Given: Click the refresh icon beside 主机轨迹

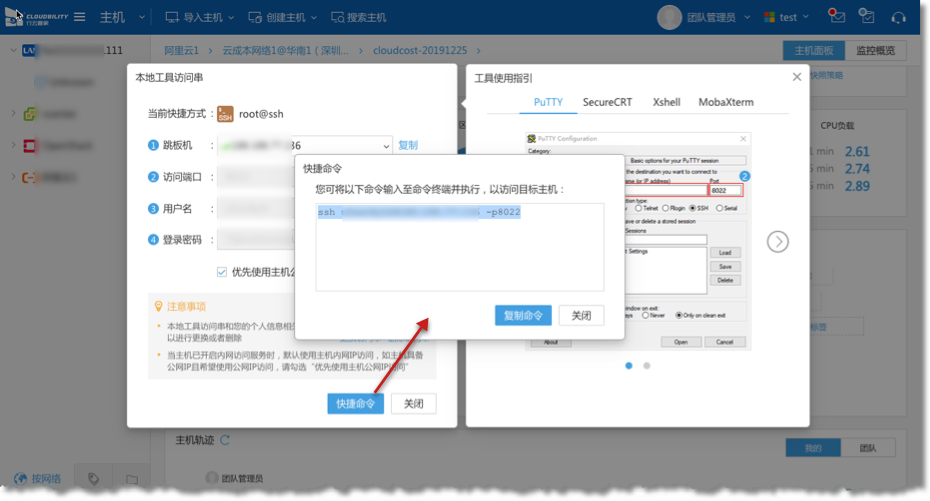Looking at the screenshot, I should click(x=225, y=440).
